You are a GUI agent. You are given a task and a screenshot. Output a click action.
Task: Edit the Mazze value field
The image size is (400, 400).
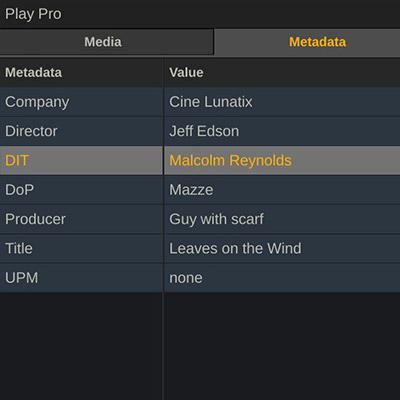[282, 190]
